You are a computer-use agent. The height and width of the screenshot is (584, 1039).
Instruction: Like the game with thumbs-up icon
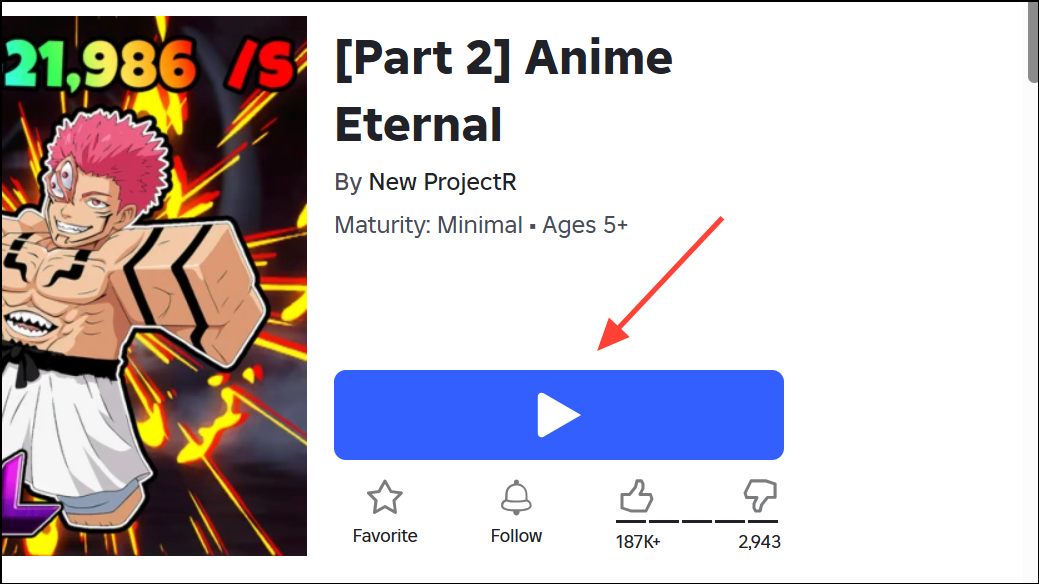pos(636,496)
